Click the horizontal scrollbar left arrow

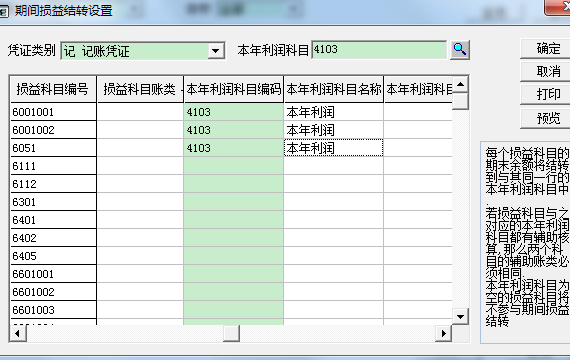(18, 333)
